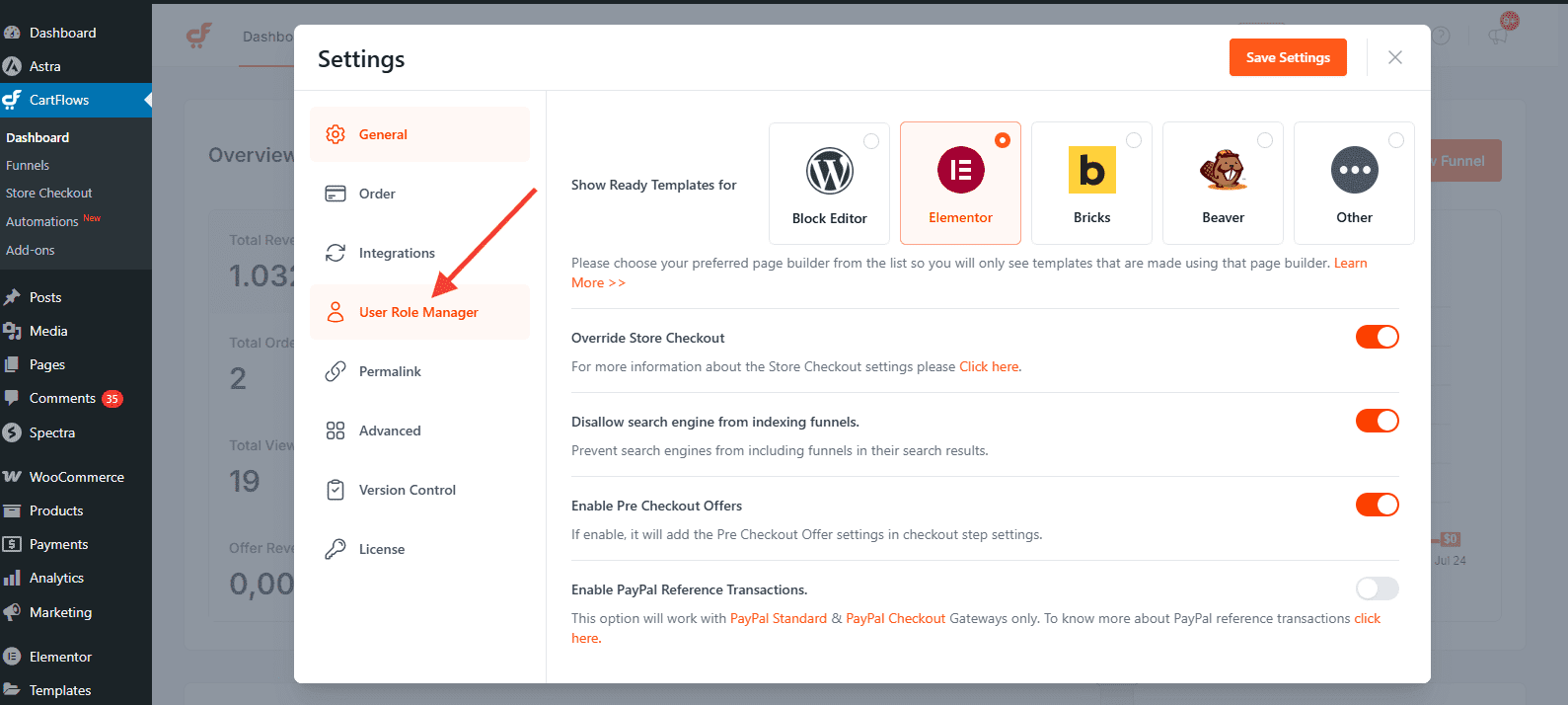The height and width of the screenshot is (705, 1568).
Task: Click the Comments bubble icon
Action: point(12,398)
